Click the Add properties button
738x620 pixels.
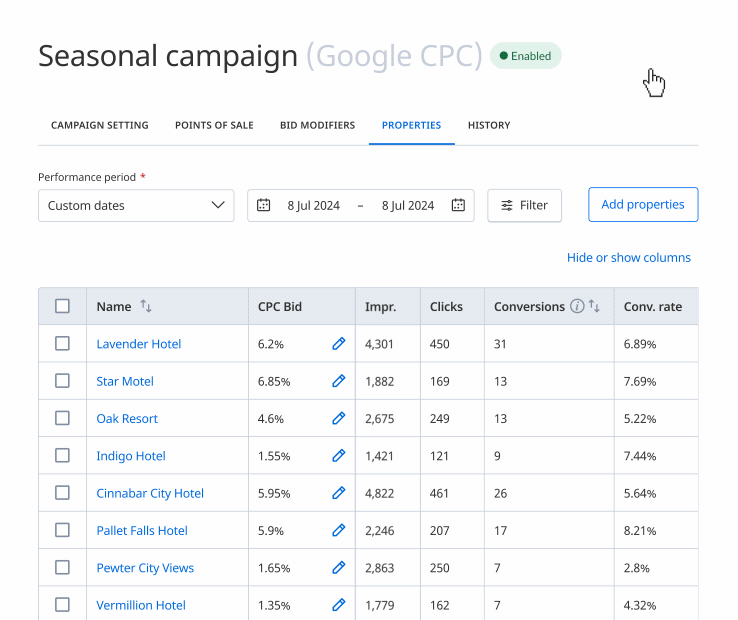pos(643,205)
